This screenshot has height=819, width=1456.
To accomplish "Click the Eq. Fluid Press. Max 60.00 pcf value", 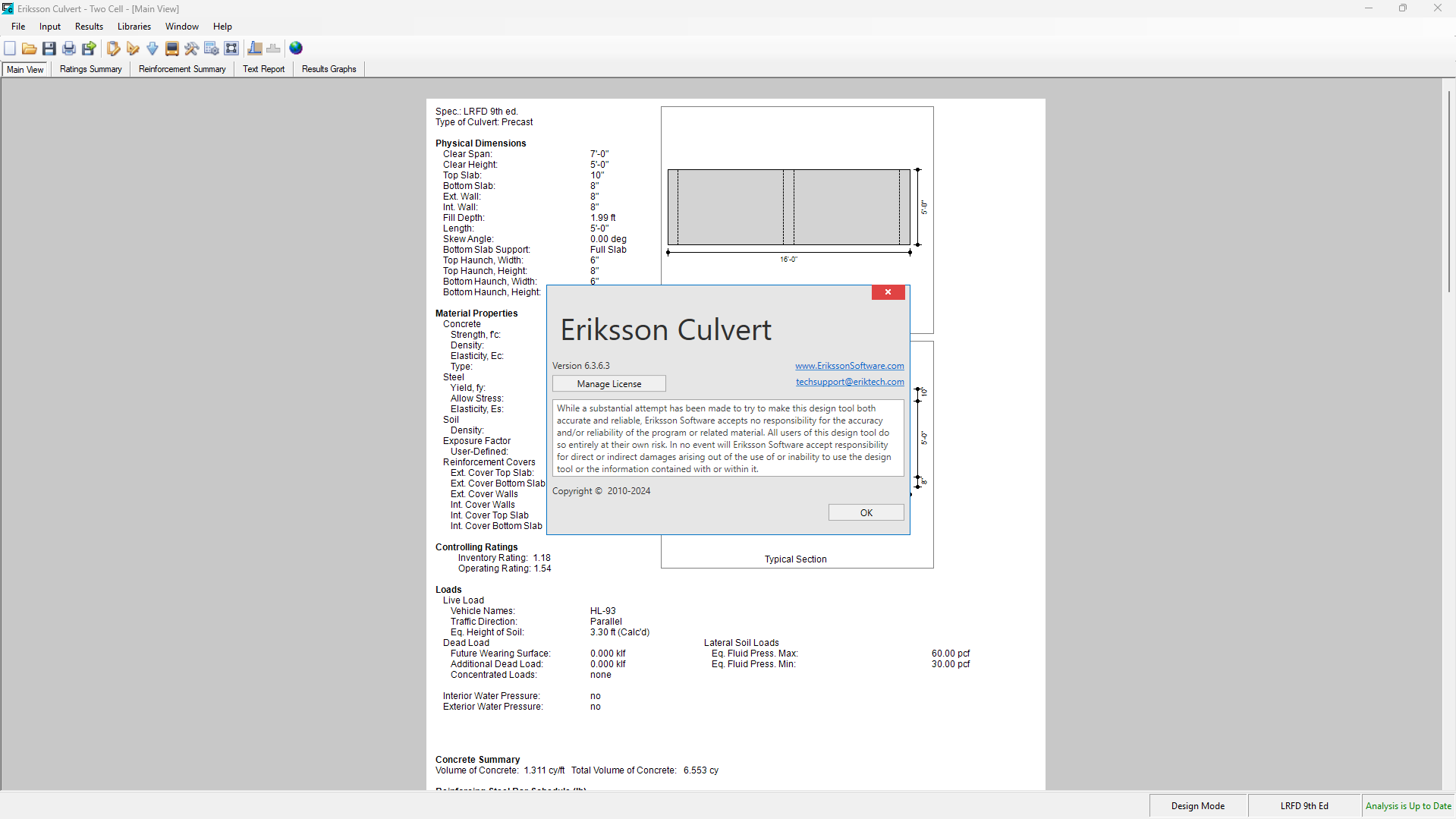I will click(951, 654).
